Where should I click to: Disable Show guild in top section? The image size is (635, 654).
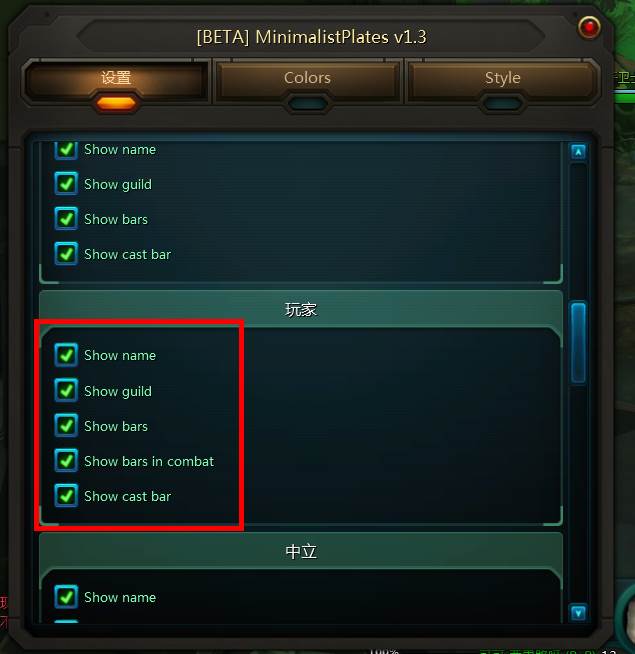[66, 184]
